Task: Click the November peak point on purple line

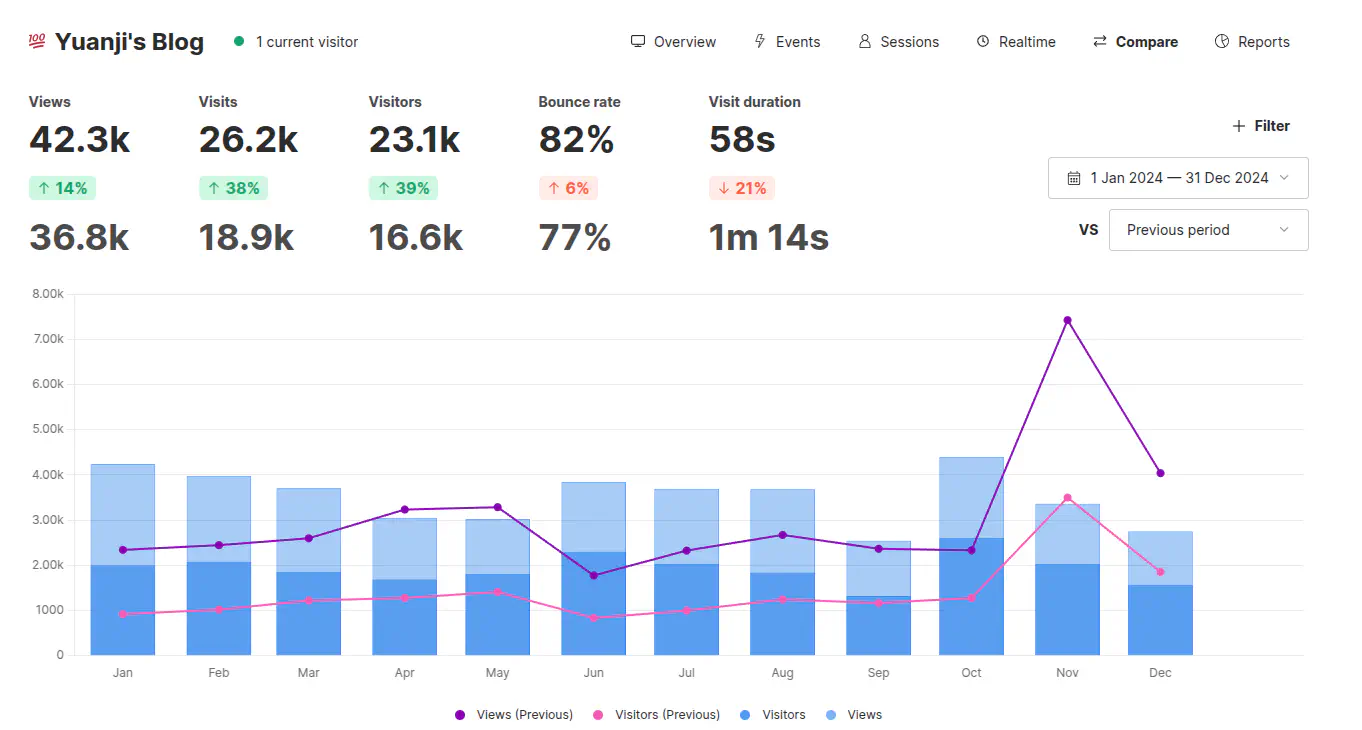Action: click(1067, 320)
